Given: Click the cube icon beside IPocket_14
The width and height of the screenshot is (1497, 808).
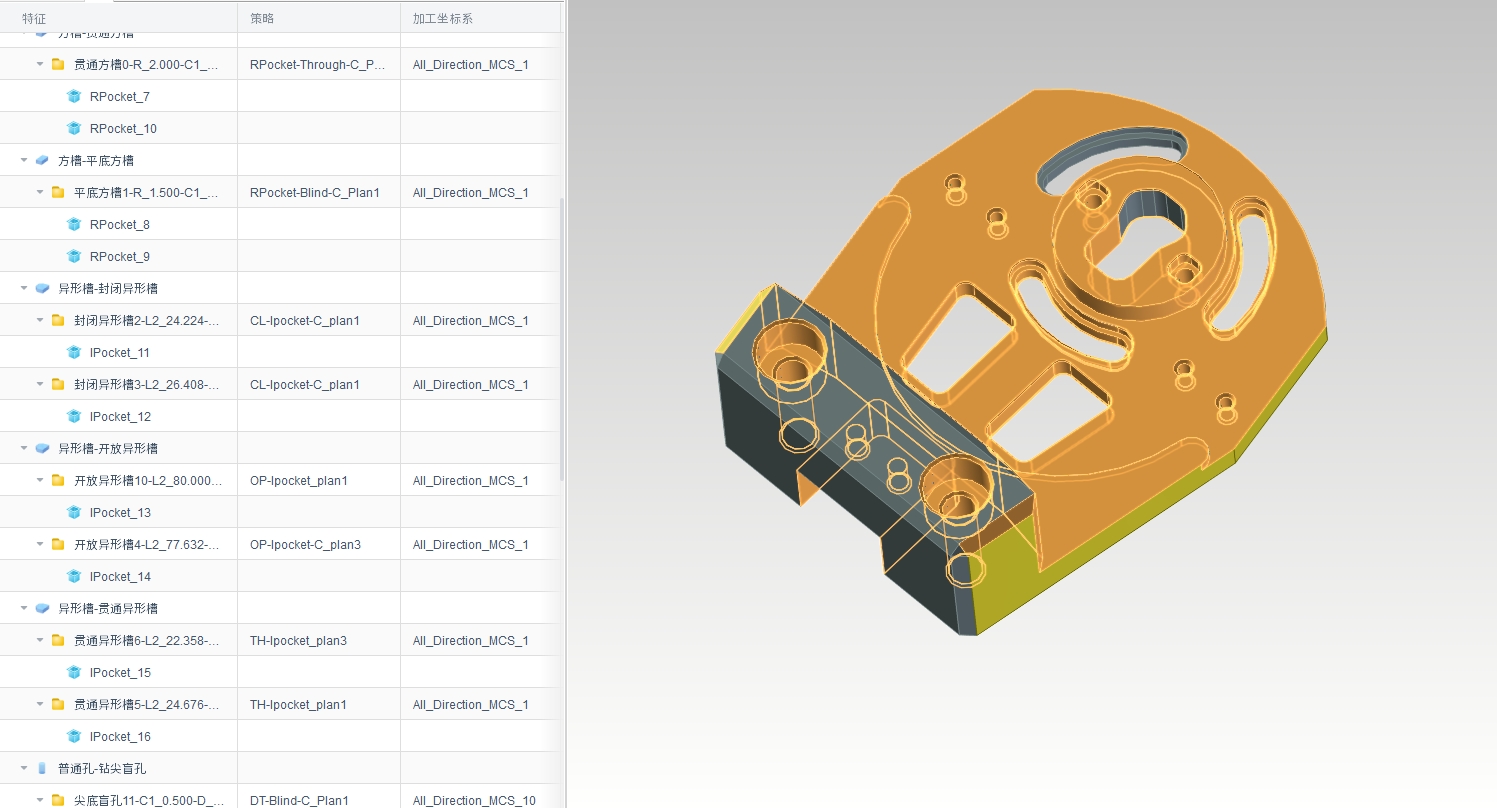Looking at the screenshot, I should pos(73,576).
